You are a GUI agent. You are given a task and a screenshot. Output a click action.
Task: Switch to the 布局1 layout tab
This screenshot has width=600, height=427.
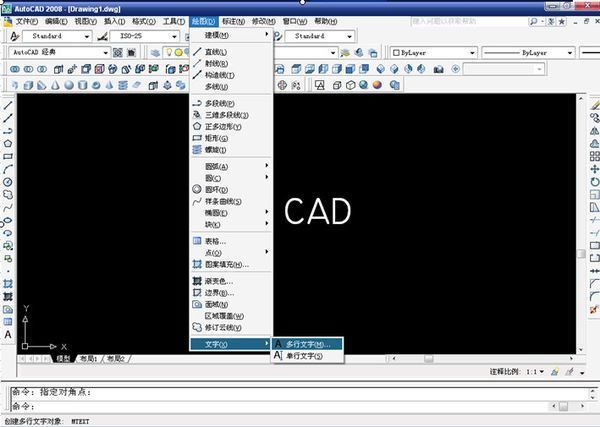(x=88, y=359)
